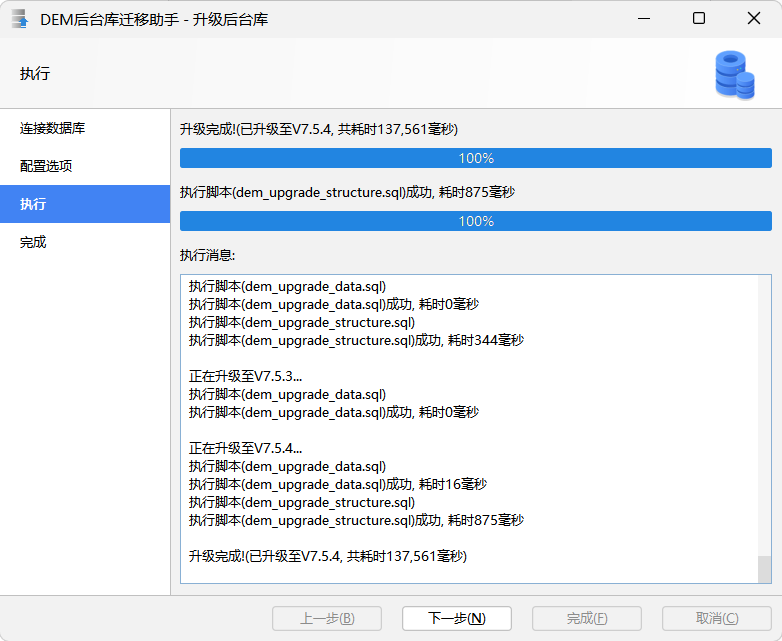Click the 正在升级至V7.5.4... log line
The image size is (782, 641).
click(x=245, y=448)
